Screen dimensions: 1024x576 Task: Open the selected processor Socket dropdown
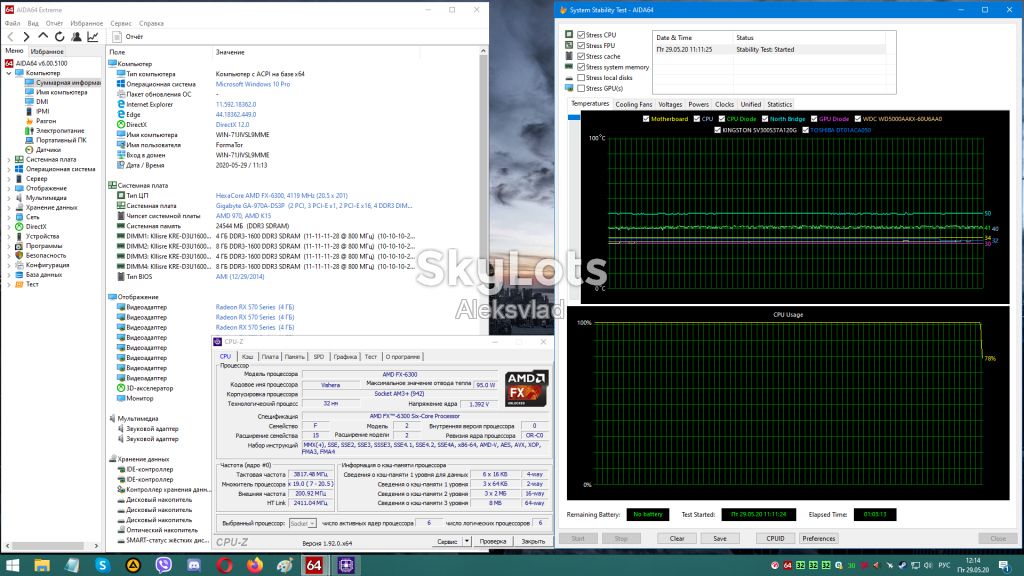pos(302,523)
